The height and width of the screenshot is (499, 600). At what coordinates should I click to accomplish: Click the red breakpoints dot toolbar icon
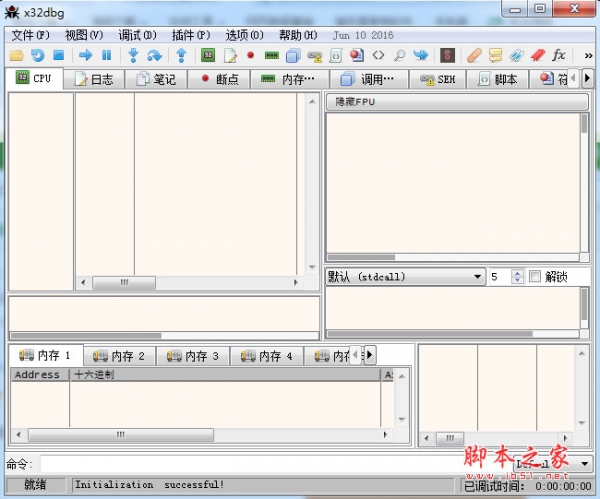click(x=251, y=55)
